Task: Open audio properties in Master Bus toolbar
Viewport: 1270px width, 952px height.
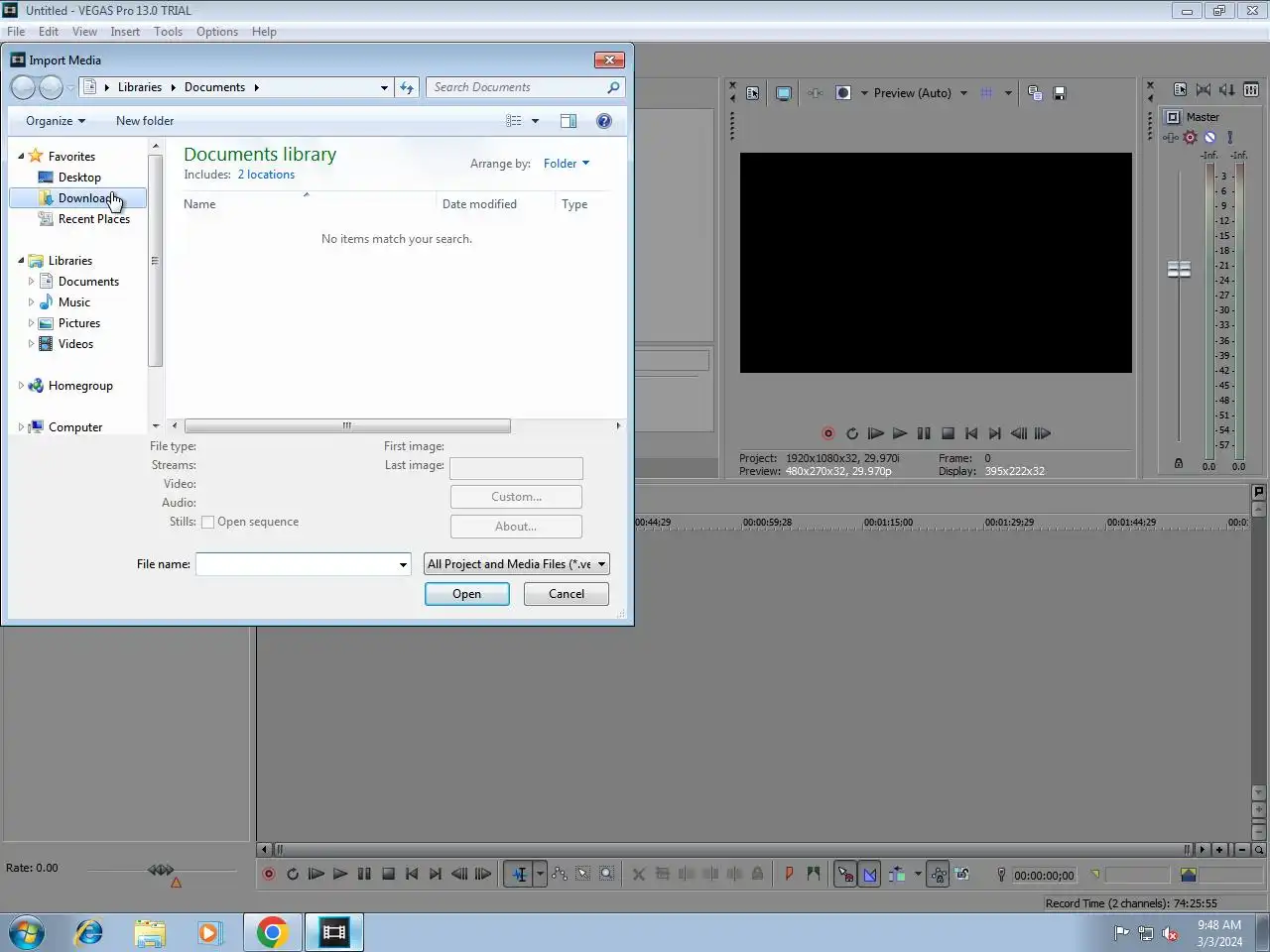Action: coord(1180,90)
